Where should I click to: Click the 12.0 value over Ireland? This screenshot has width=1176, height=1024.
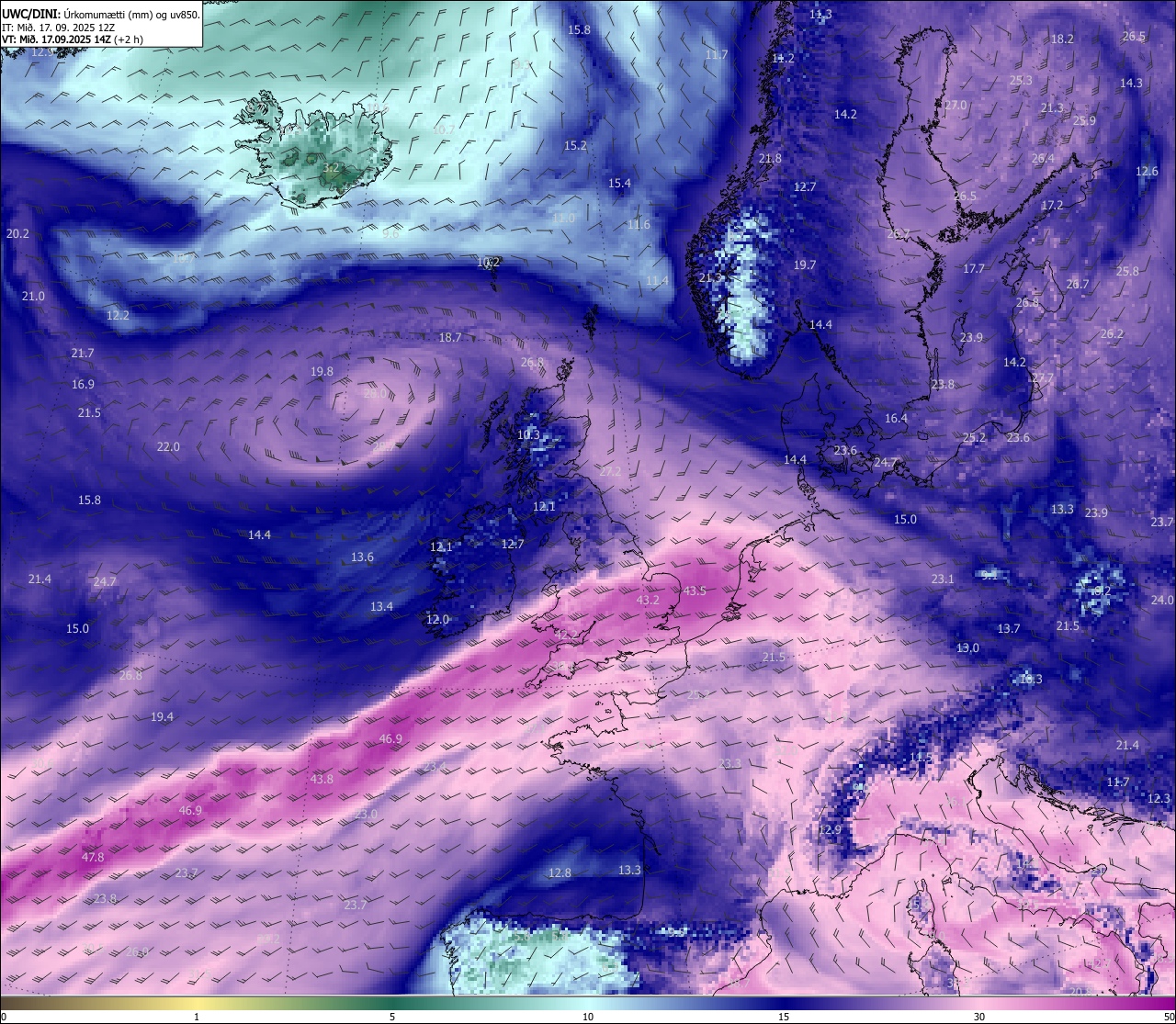point(437,619)
